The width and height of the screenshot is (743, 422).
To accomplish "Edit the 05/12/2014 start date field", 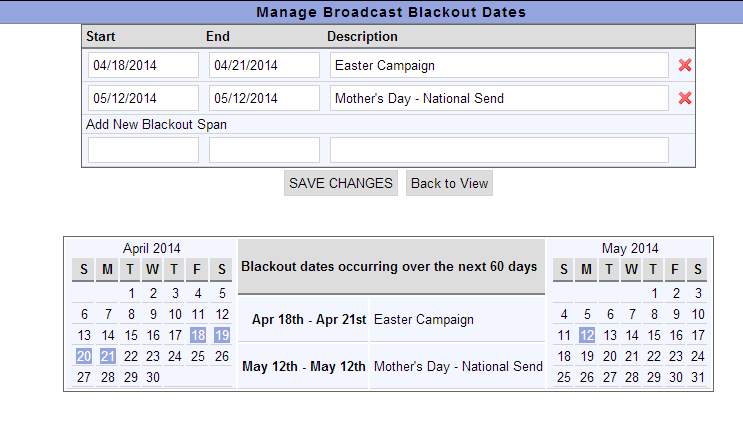I will pos(143,98).
